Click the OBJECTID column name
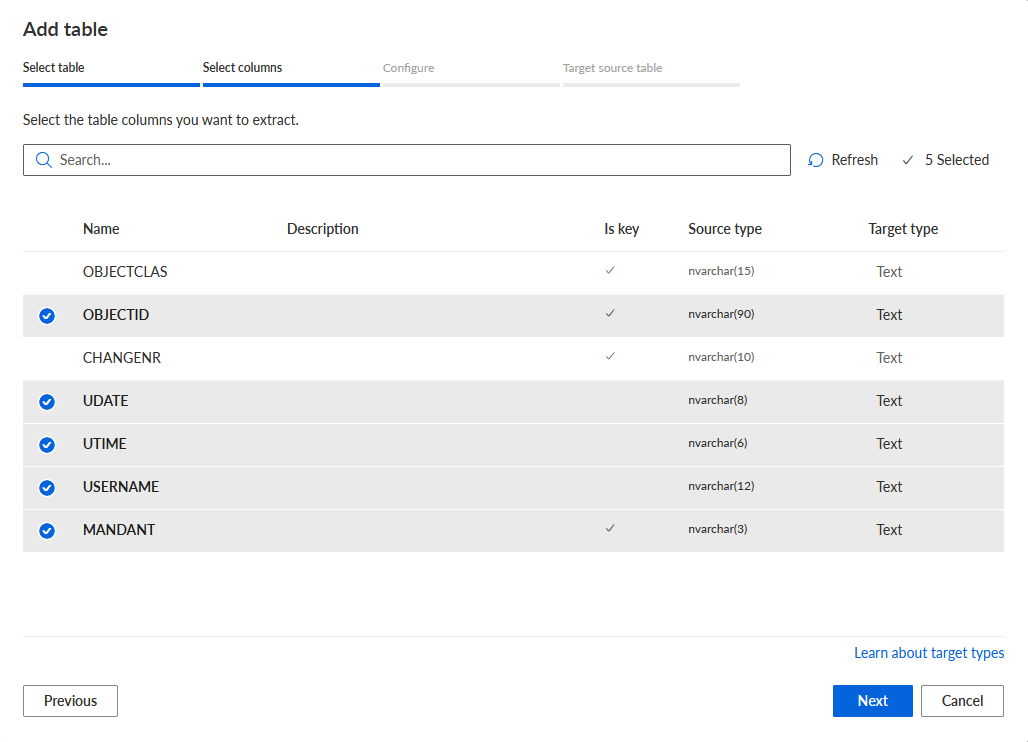The width and height of the screenshot is (1028, 742). 115,315
